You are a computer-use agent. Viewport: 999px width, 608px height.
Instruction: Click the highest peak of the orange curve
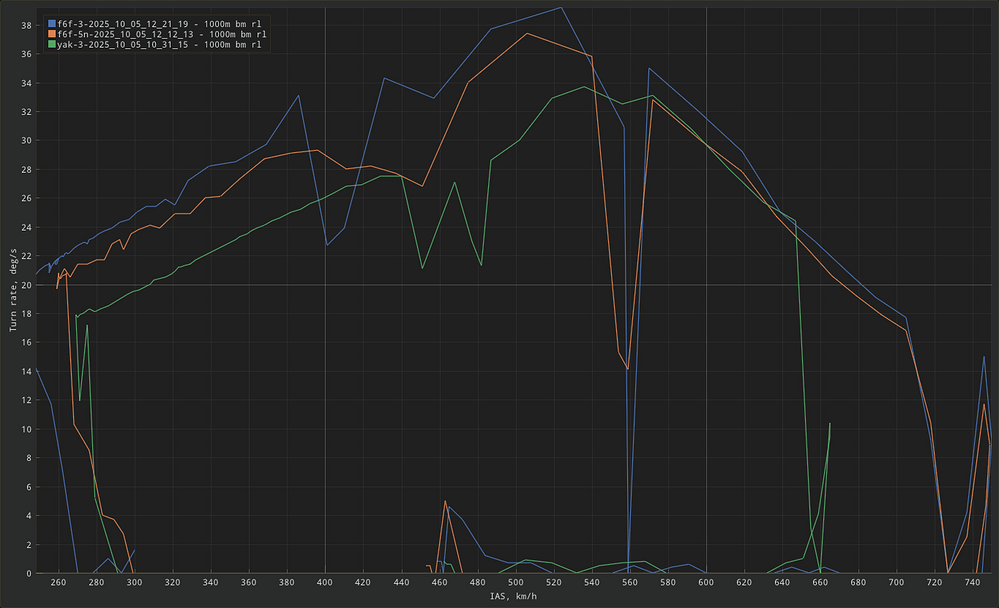[527, 34]
